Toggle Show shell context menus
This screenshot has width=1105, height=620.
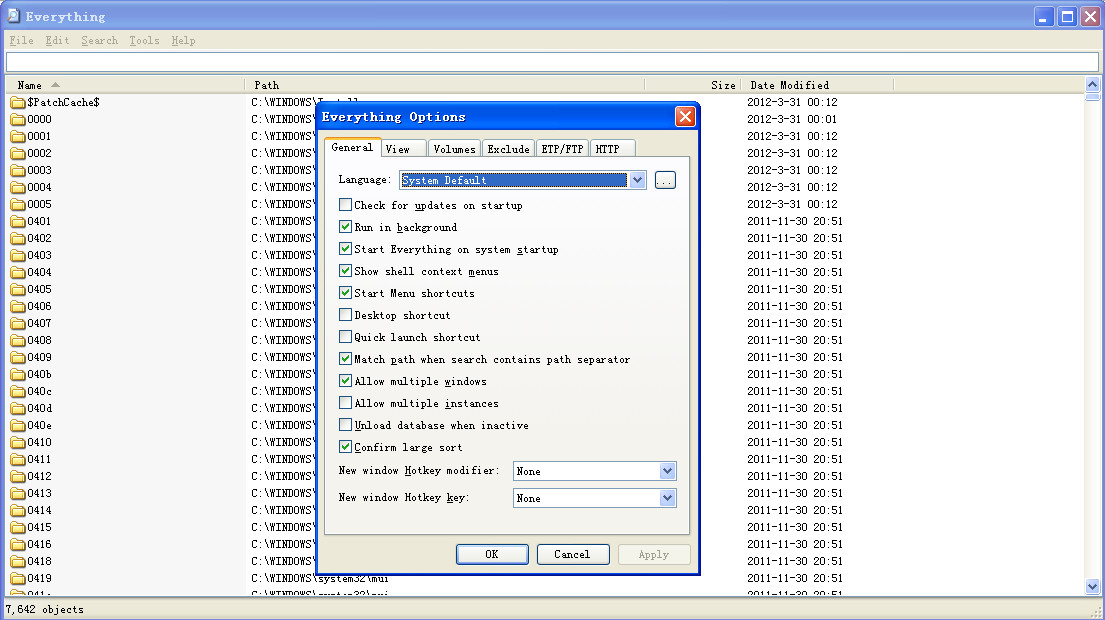(345, 271)
